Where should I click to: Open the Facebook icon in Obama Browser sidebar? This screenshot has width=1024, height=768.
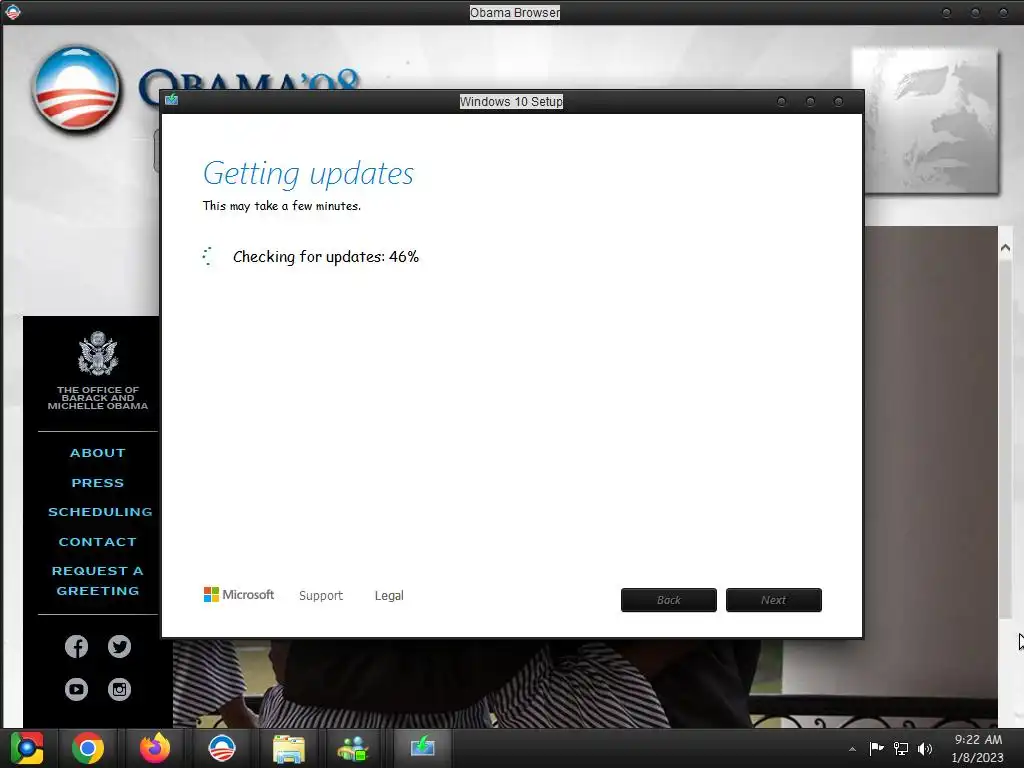click(x=76, y=647)
